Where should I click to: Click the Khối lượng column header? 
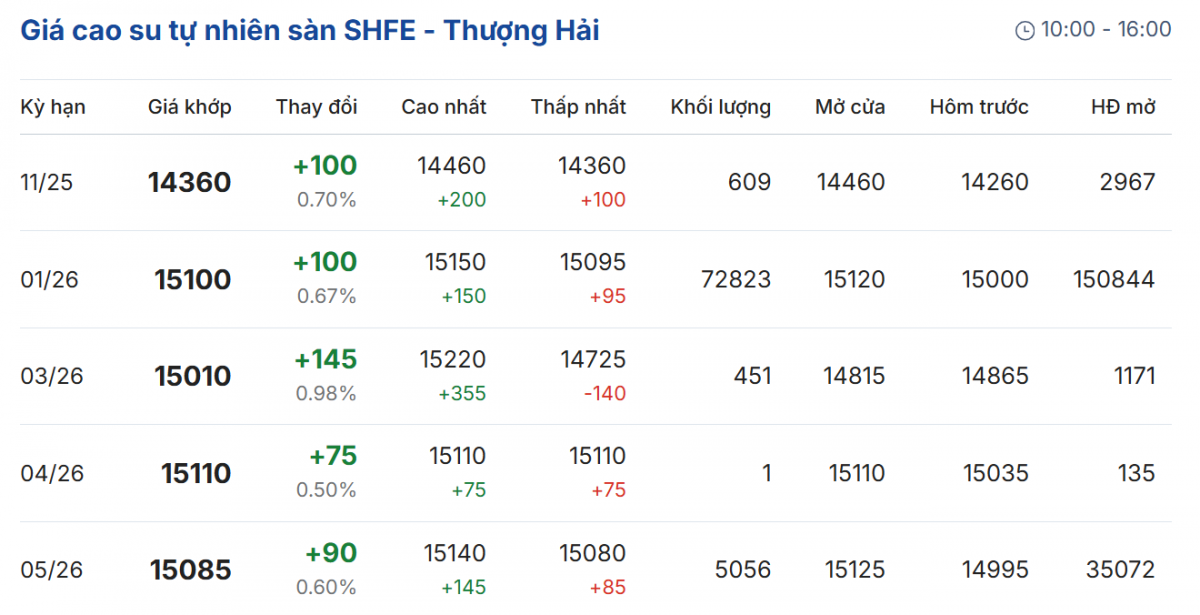click(721, 107)
